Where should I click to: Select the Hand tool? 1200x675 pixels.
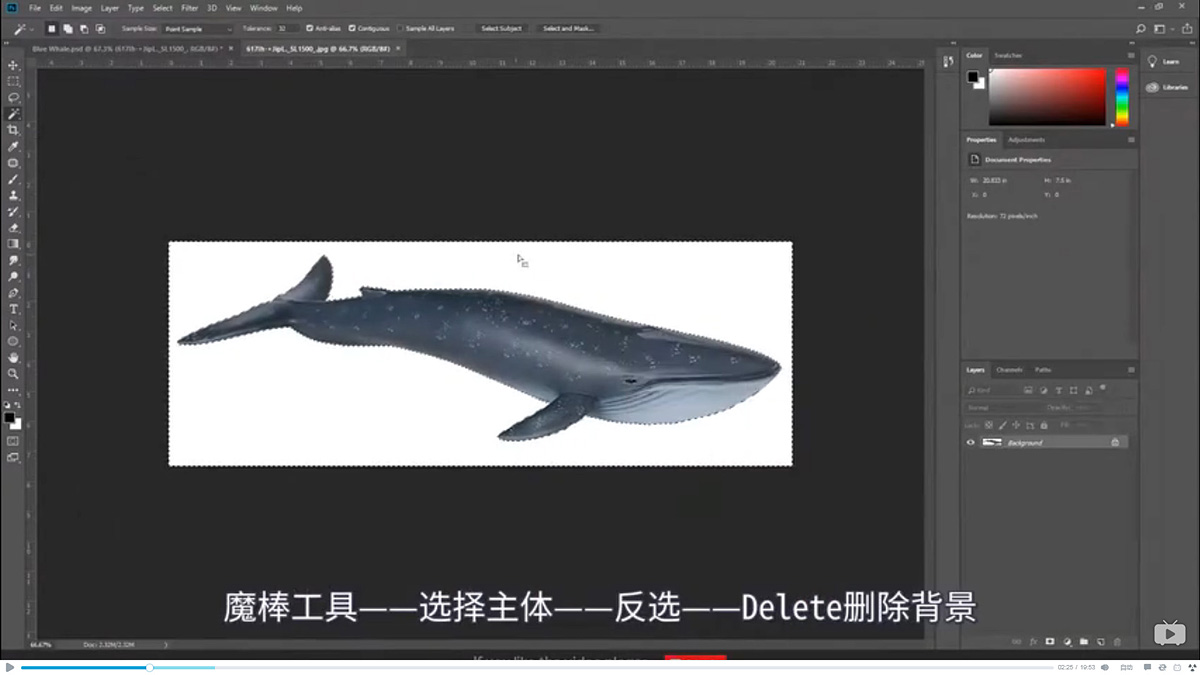coord(13,357)
